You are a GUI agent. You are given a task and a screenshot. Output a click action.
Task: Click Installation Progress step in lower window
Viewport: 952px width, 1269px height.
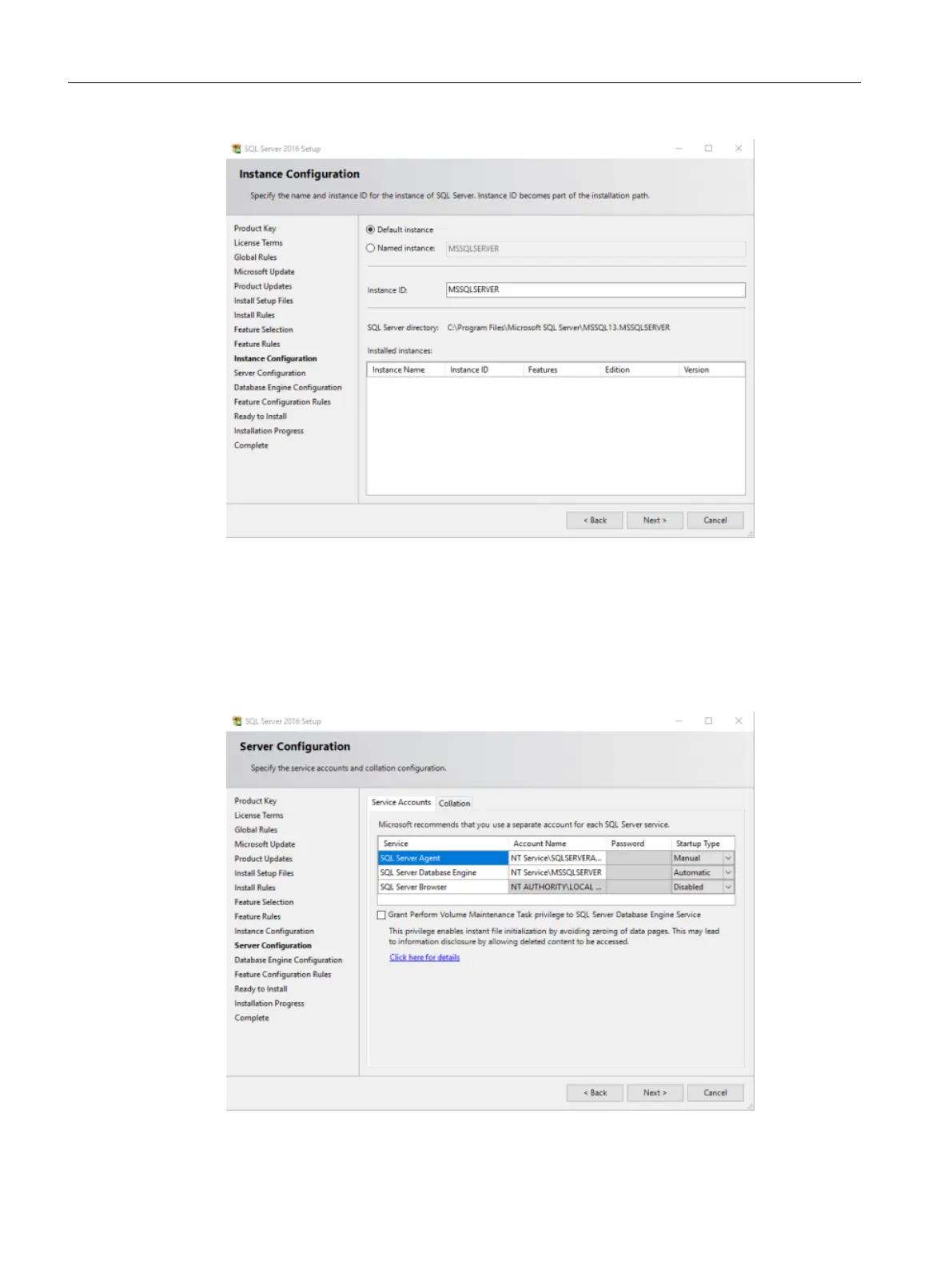click(x=269, y=1004)
